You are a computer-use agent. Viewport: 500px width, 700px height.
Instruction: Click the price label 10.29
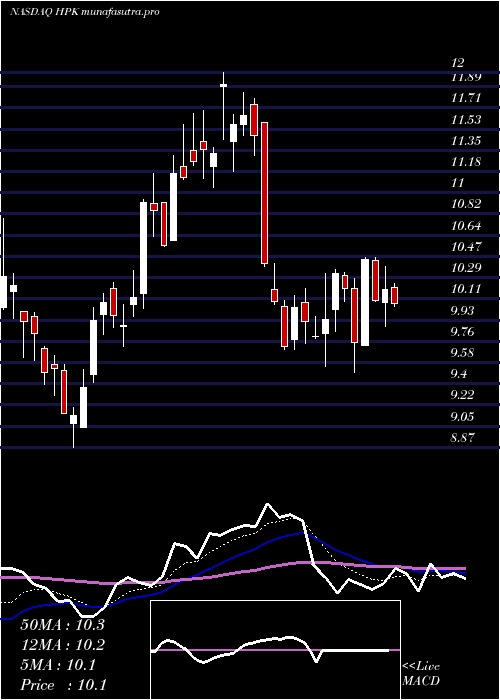pos(466,268)
